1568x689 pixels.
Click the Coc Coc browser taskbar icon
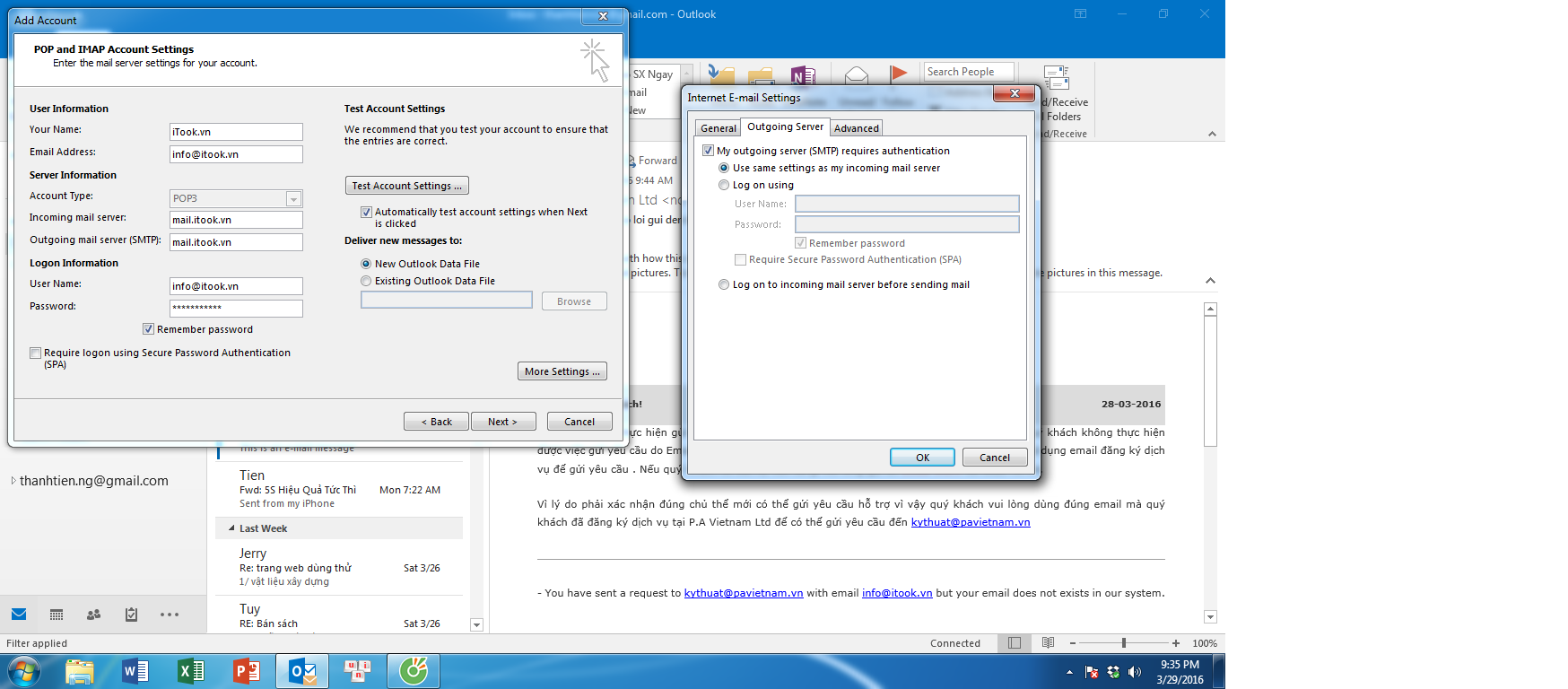pyautogui.click(x=414, y=671)
